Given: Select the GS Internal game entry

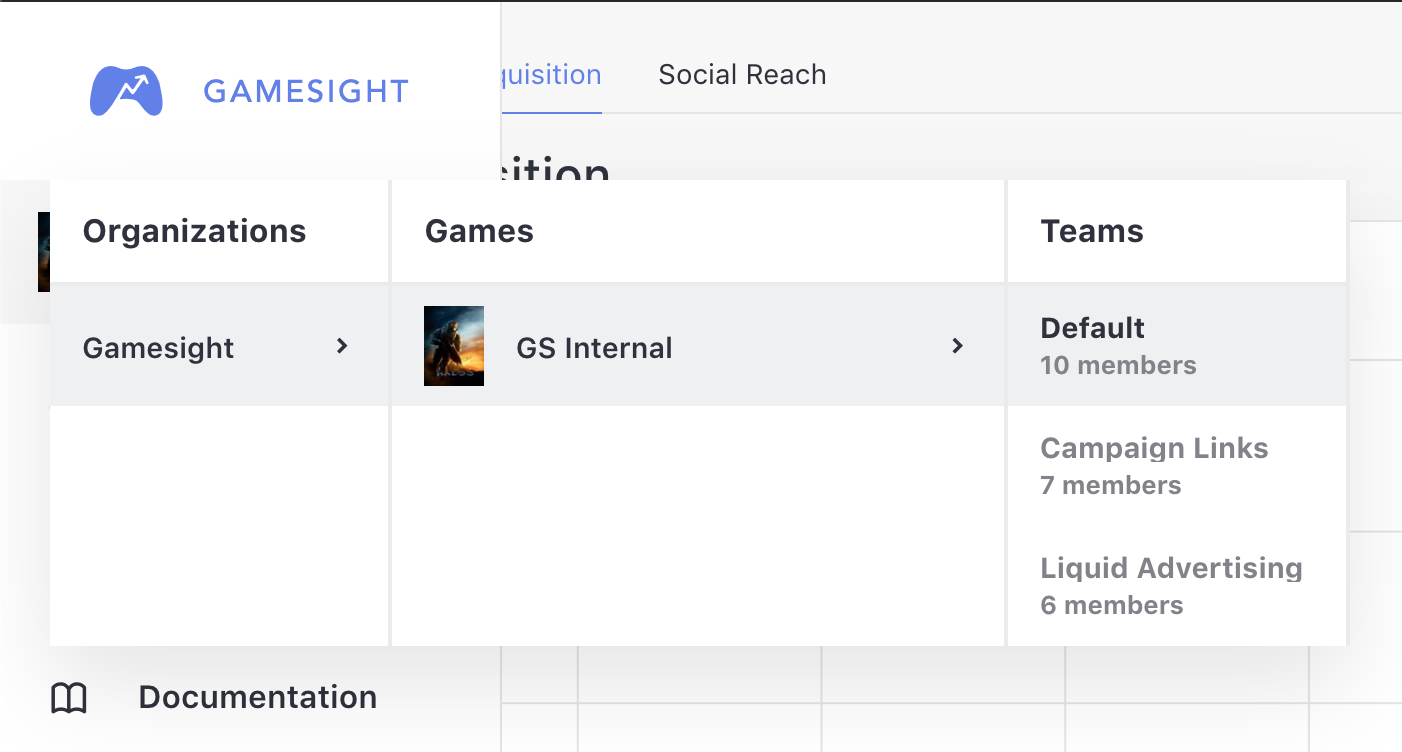Looking at the screenshot, I should pyautogui.click(x=594, y=348).
